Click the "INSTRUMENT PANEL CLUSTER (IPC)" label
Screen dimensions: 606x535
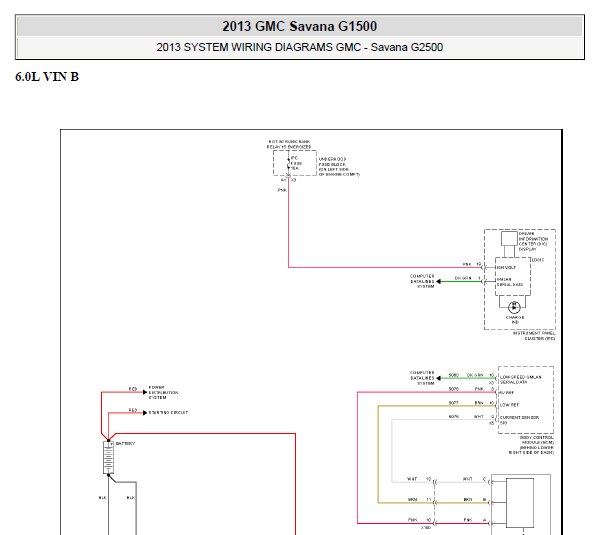pos(534,336)
